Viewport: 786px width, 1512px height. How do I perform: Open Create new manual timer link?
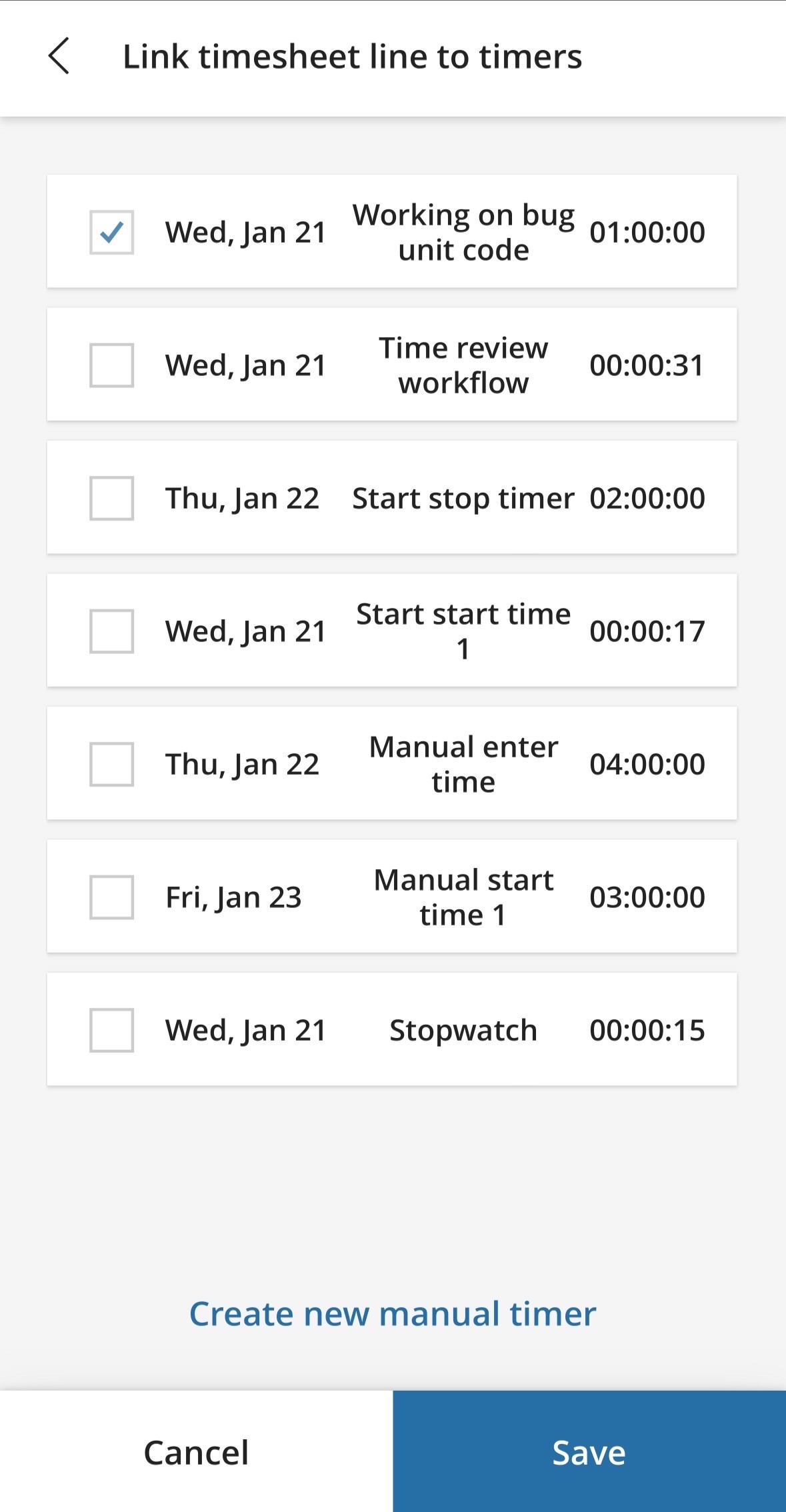coord(393,1314)
